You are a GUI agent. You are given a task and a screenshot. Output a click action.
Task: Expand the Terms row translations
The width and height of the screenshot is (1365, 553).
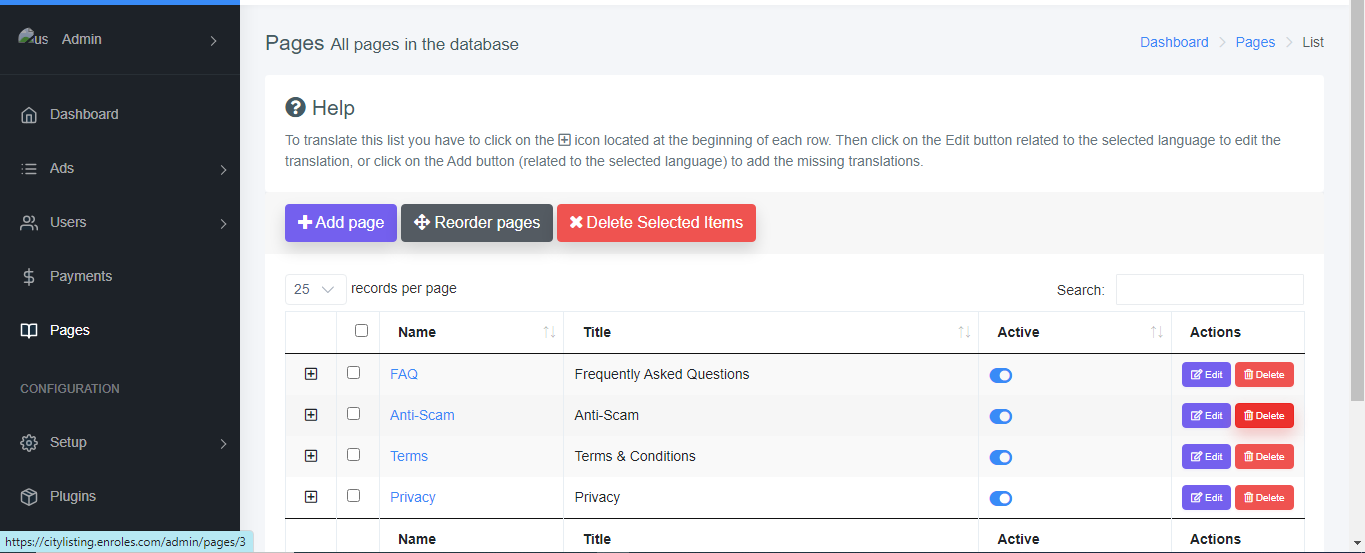pyautogui.click(x=311, y=456)
